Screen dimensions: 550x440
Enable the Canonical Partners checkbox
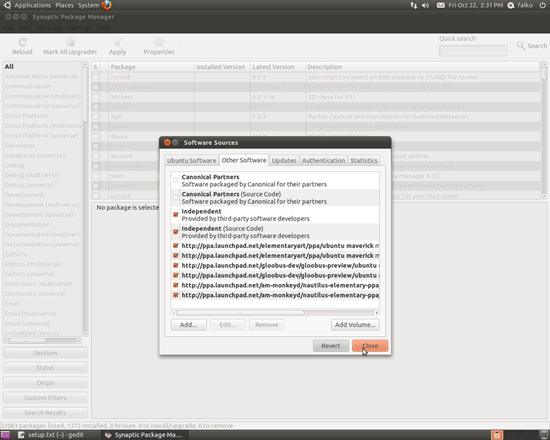175,180
